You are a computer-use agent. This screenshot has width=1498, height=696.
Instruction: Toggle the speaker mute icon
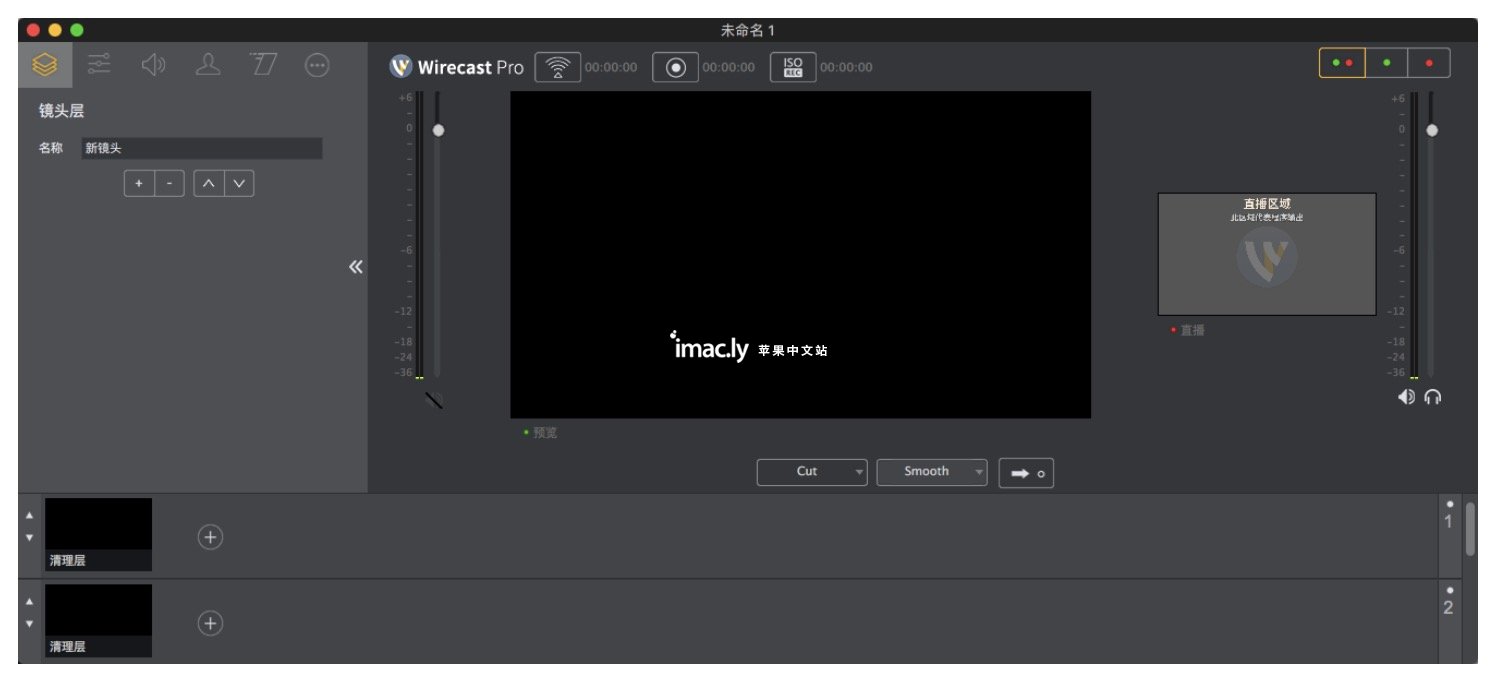coord(1406,397)
